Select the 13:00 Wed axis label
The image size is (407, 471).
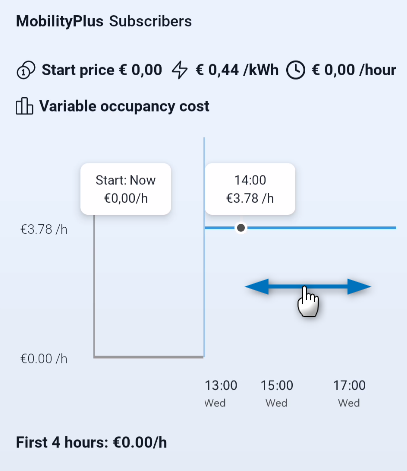pyautogui.click(x=221, y=393)
